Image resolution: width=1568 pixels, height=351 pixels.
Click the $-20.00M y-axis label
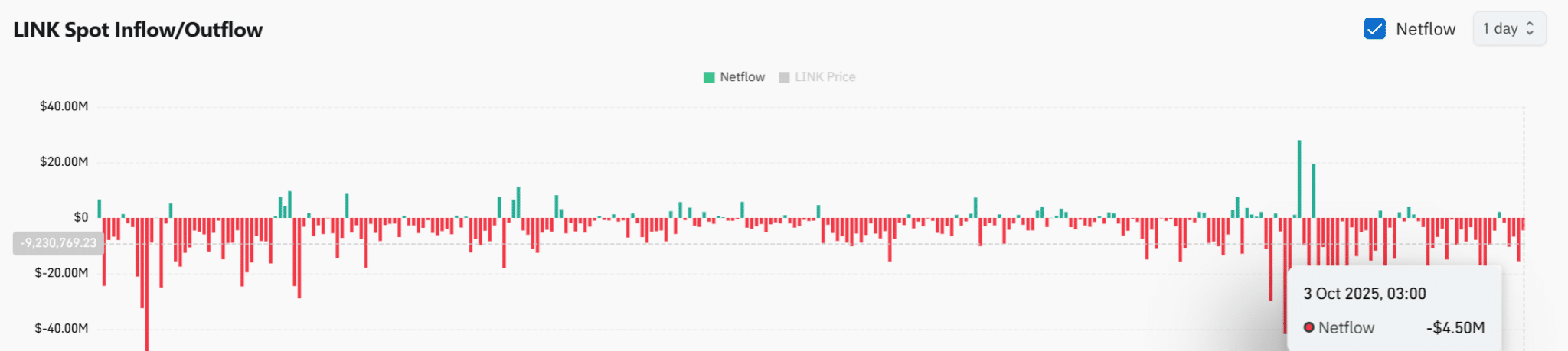(x=61, y=273)
